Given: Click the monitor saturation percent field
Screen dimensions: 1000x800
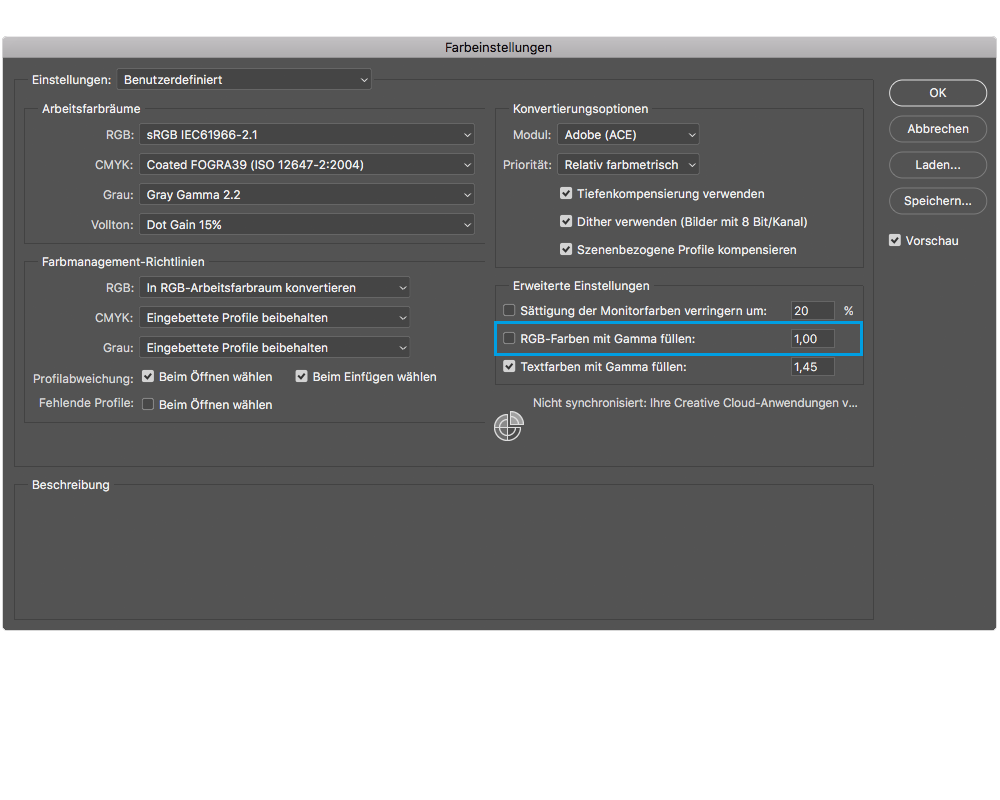Looking at the screenshot, I should tap(812, 311).
